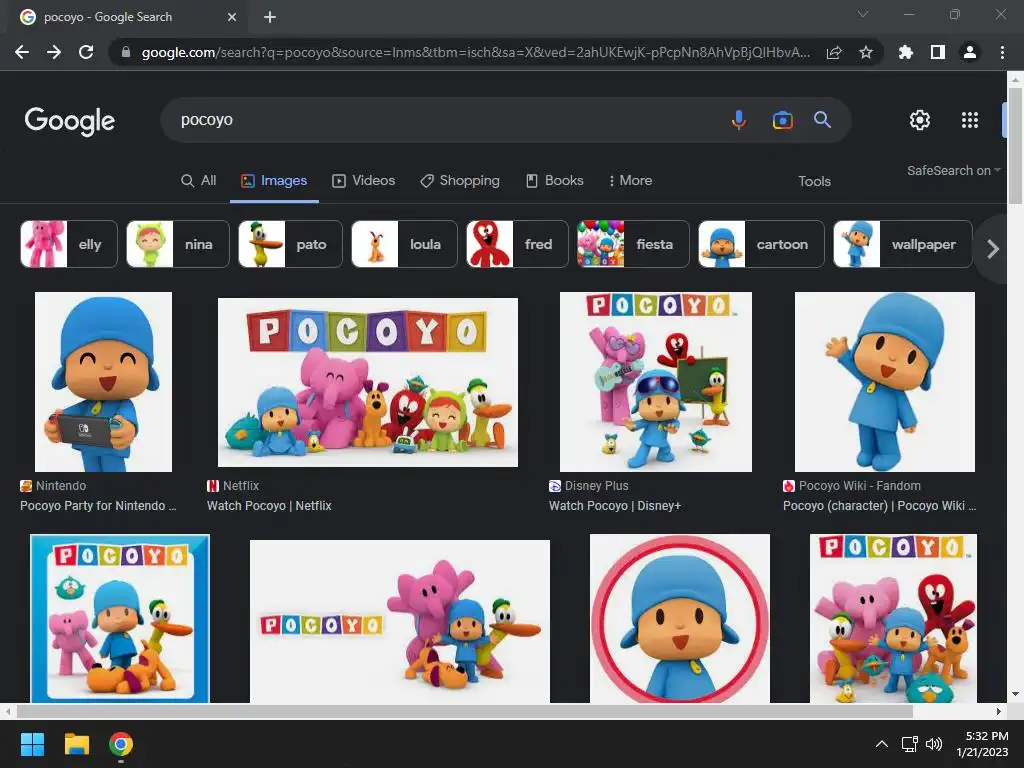Expand the More search options menu
This screenshot has width=1024, height=768.
pyautogui.click(x=630, y=181)
